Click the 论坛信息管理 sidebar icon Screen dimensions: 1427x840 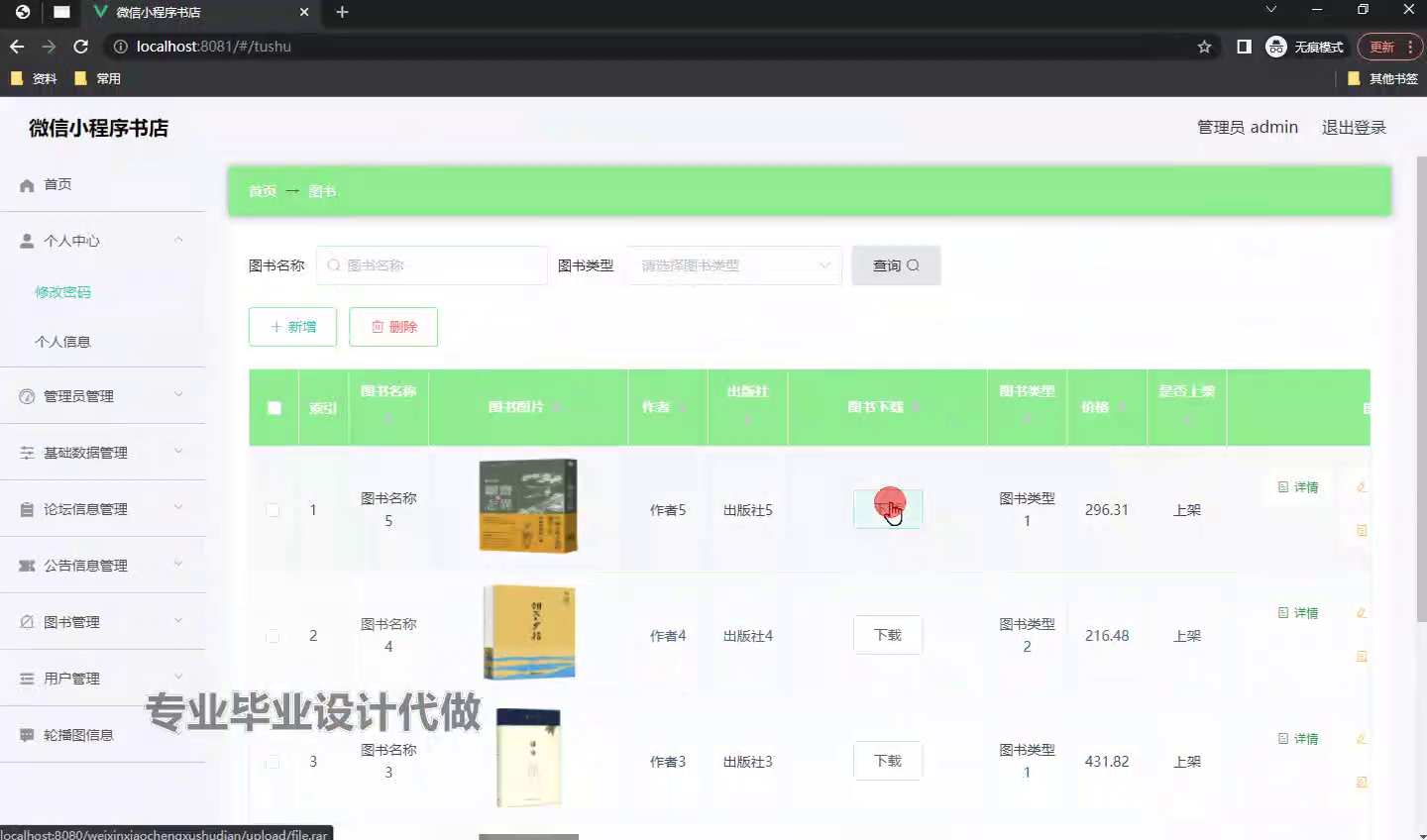click(27, 509)
